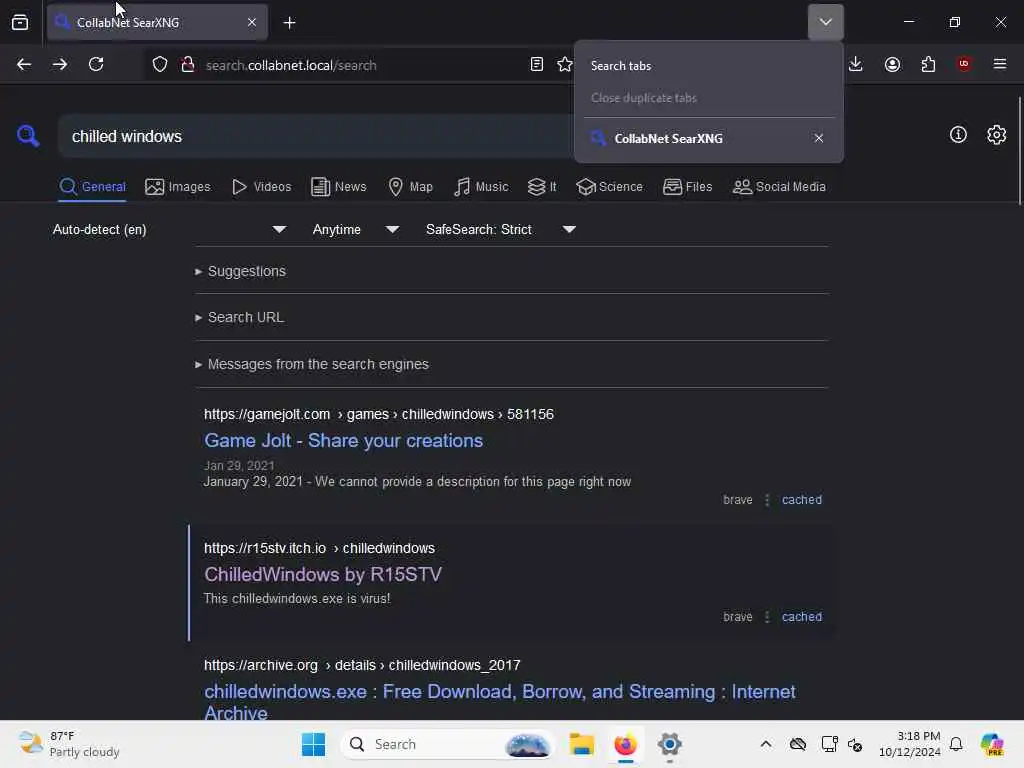Click the r15stv.itch.io result URL breadcrumb

(x=319, y=548)
